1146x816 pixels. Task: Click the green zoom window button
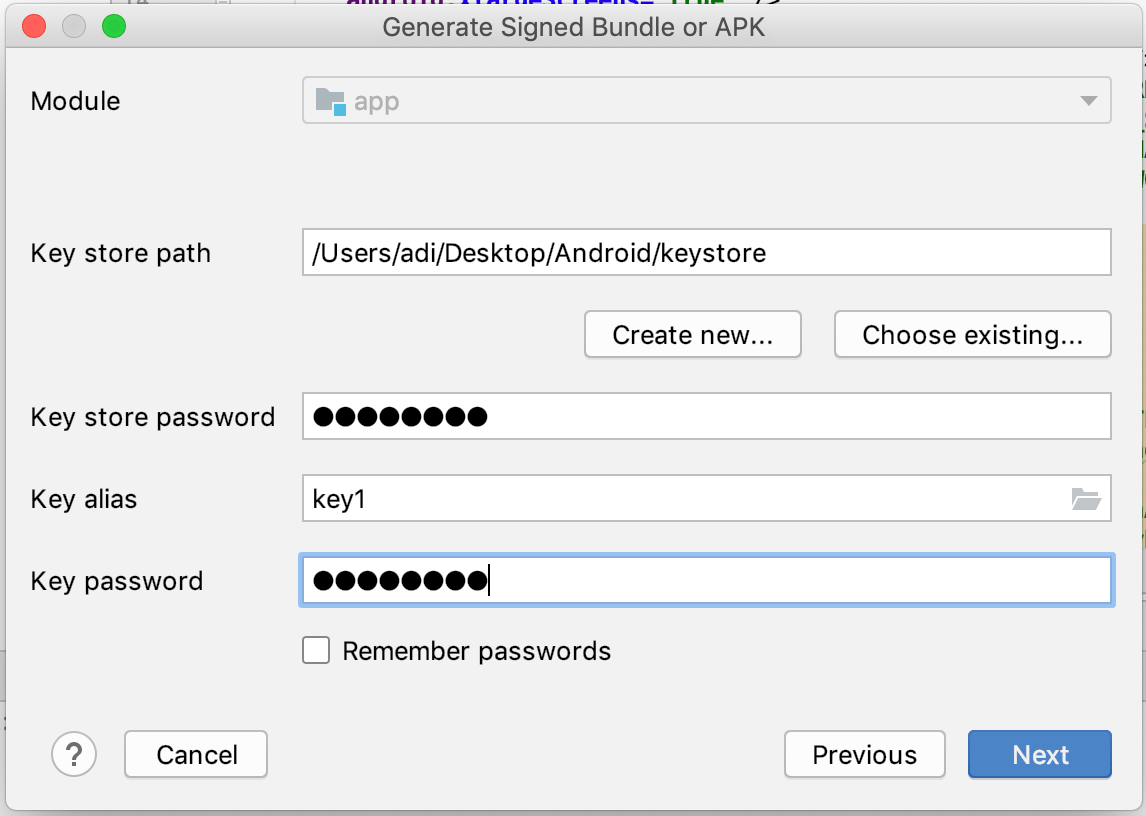114,26
